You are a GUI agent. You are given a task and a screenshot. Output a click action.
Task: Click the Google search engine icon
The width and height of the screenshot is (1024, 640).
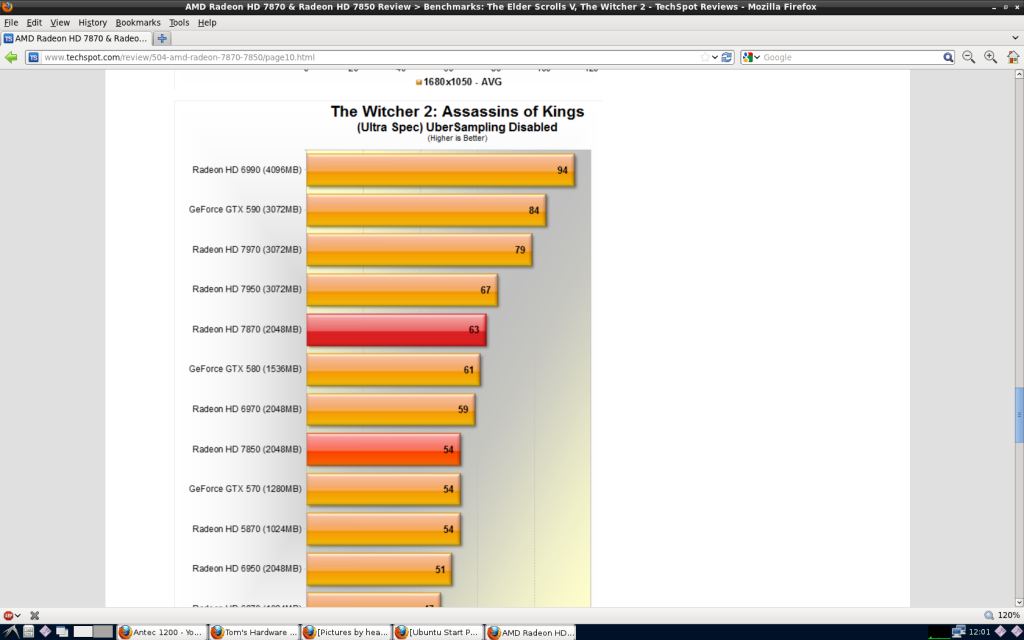748,57
